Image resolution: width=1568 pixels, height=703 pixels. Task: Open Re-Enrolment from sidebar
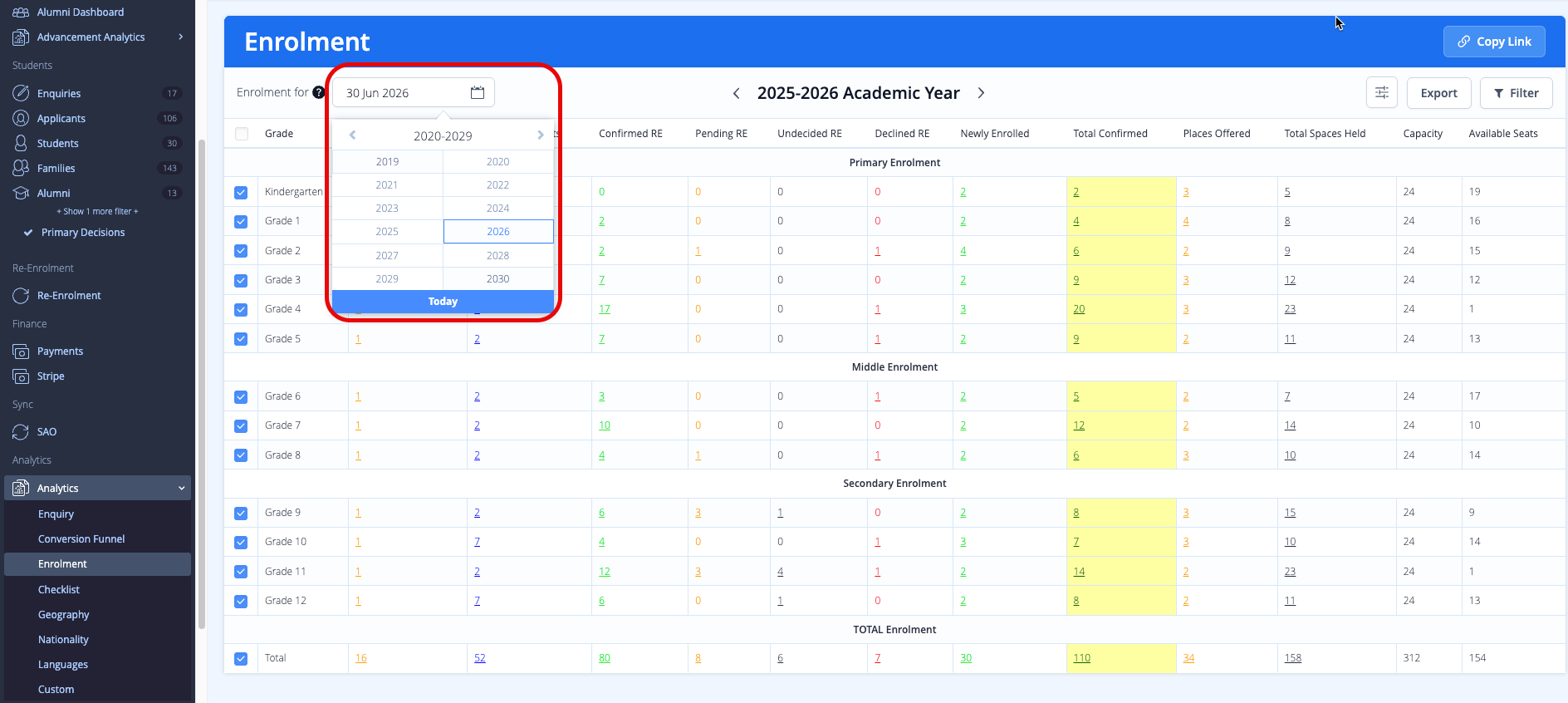[69, 296]
